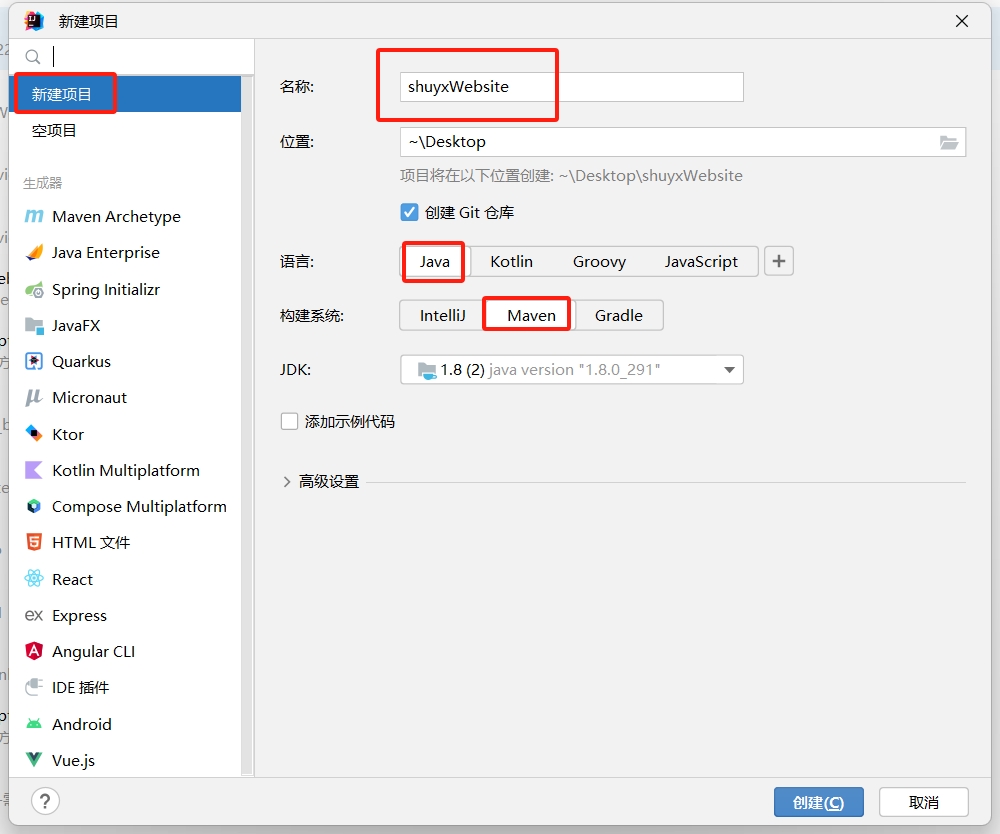
Task: Select the Android generator label
Action: point(82,724)
